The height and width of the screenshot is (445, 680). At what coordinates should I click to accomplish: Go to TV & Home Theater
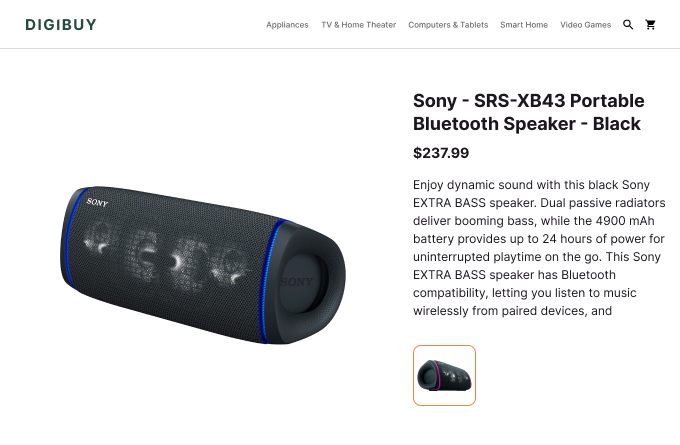point(358,25)
